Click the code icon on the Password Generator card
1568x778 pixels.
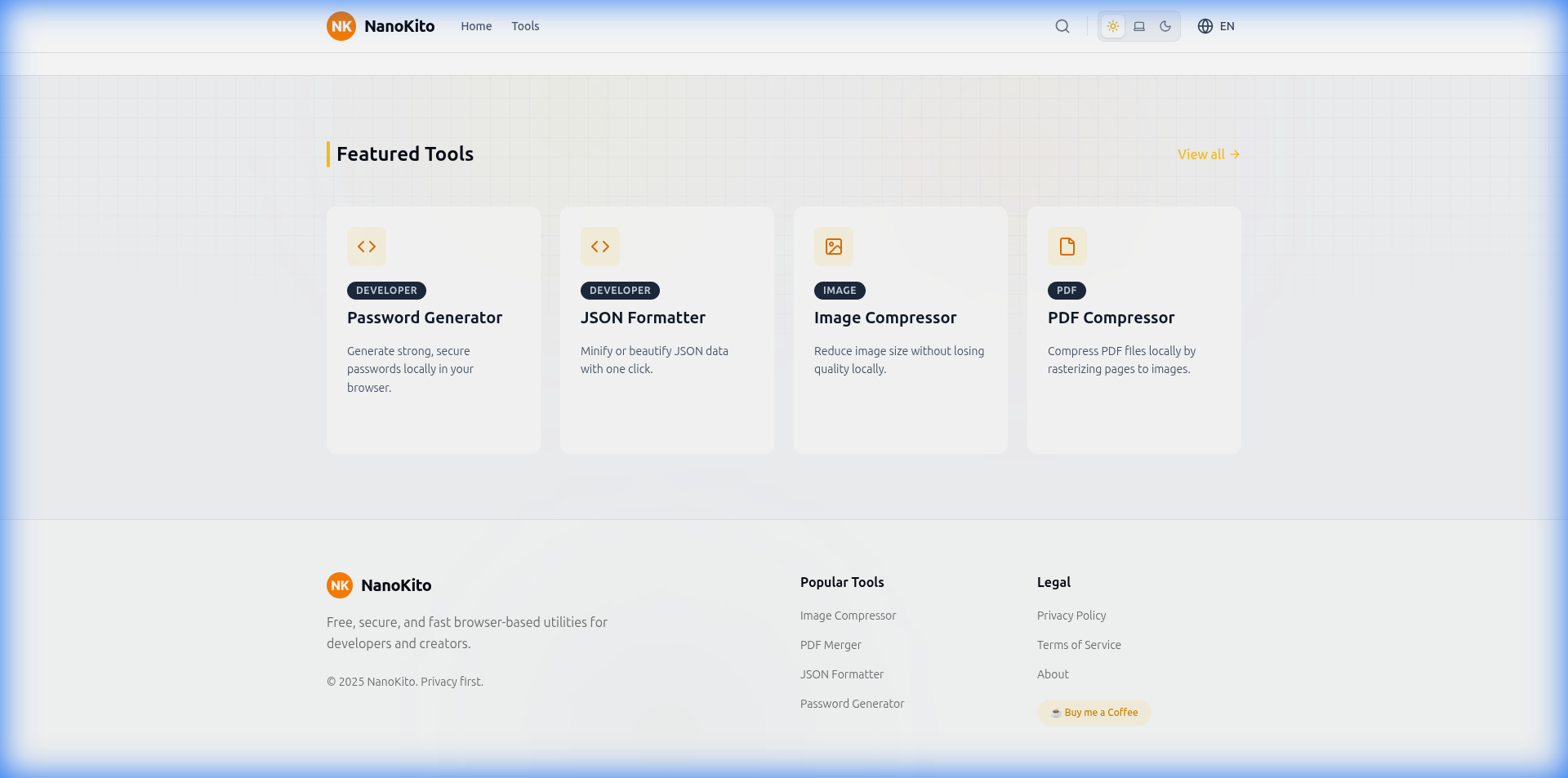pos(367,246)
